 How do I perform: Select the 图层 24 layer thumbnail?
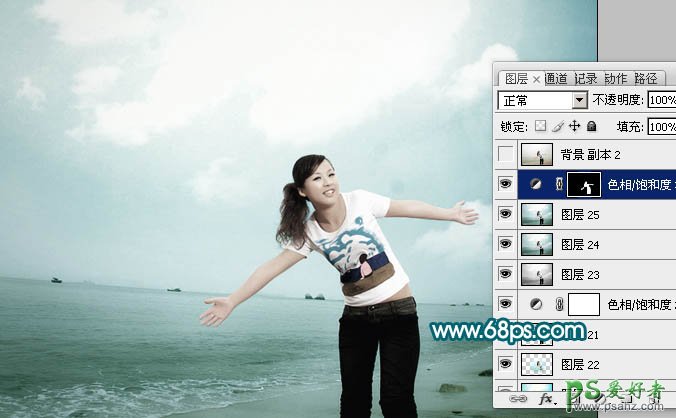(536, 244)
